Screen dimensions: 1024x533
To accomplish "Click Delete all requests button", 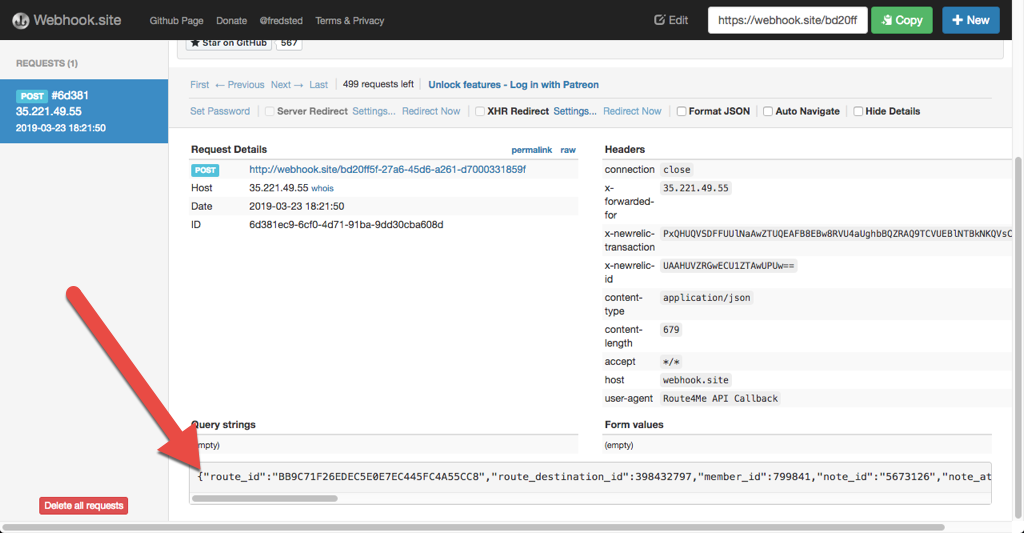I will click(84, 506).
